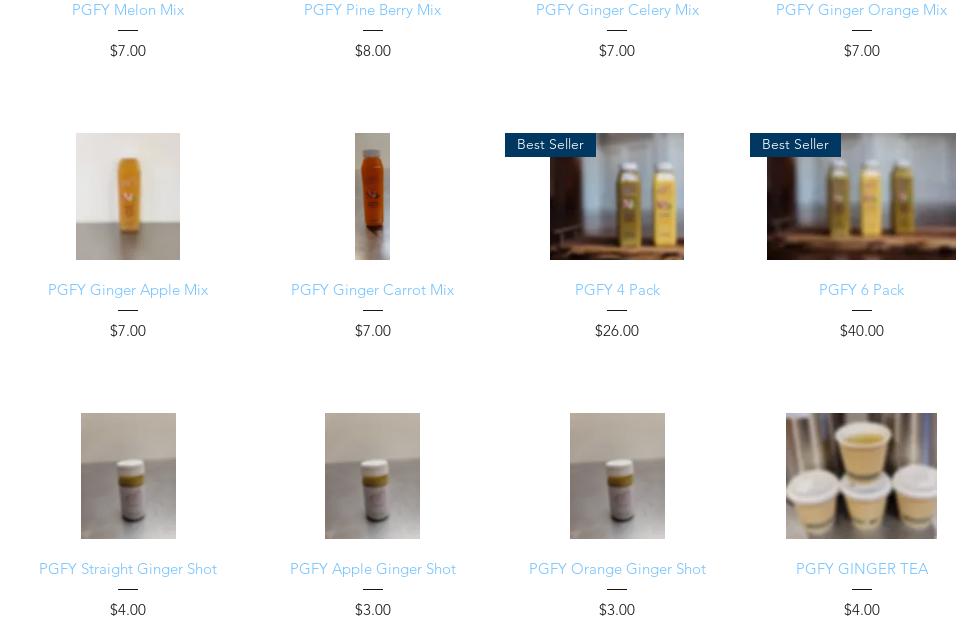Viewport: 965px width, 625px height.
Task: Go to PGFY Ginger Carrot Mix title link
Action: tap(372, 290)
